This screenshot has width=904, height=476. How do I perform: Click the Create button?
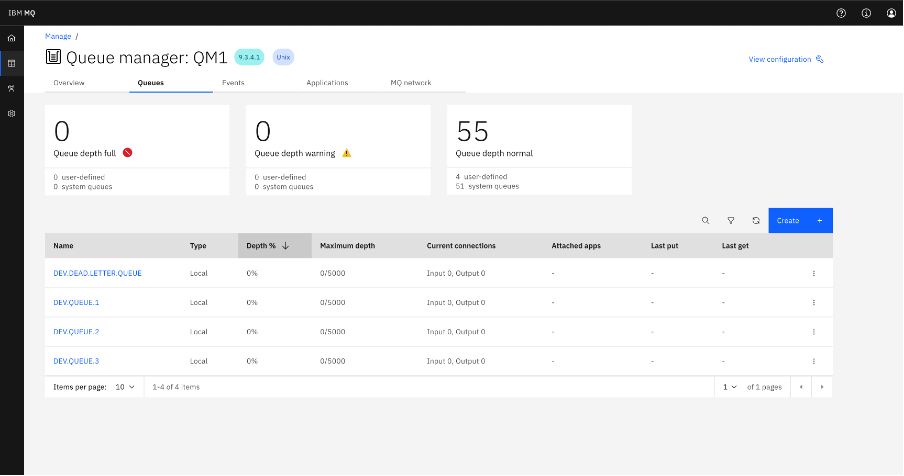click(800, 220)
